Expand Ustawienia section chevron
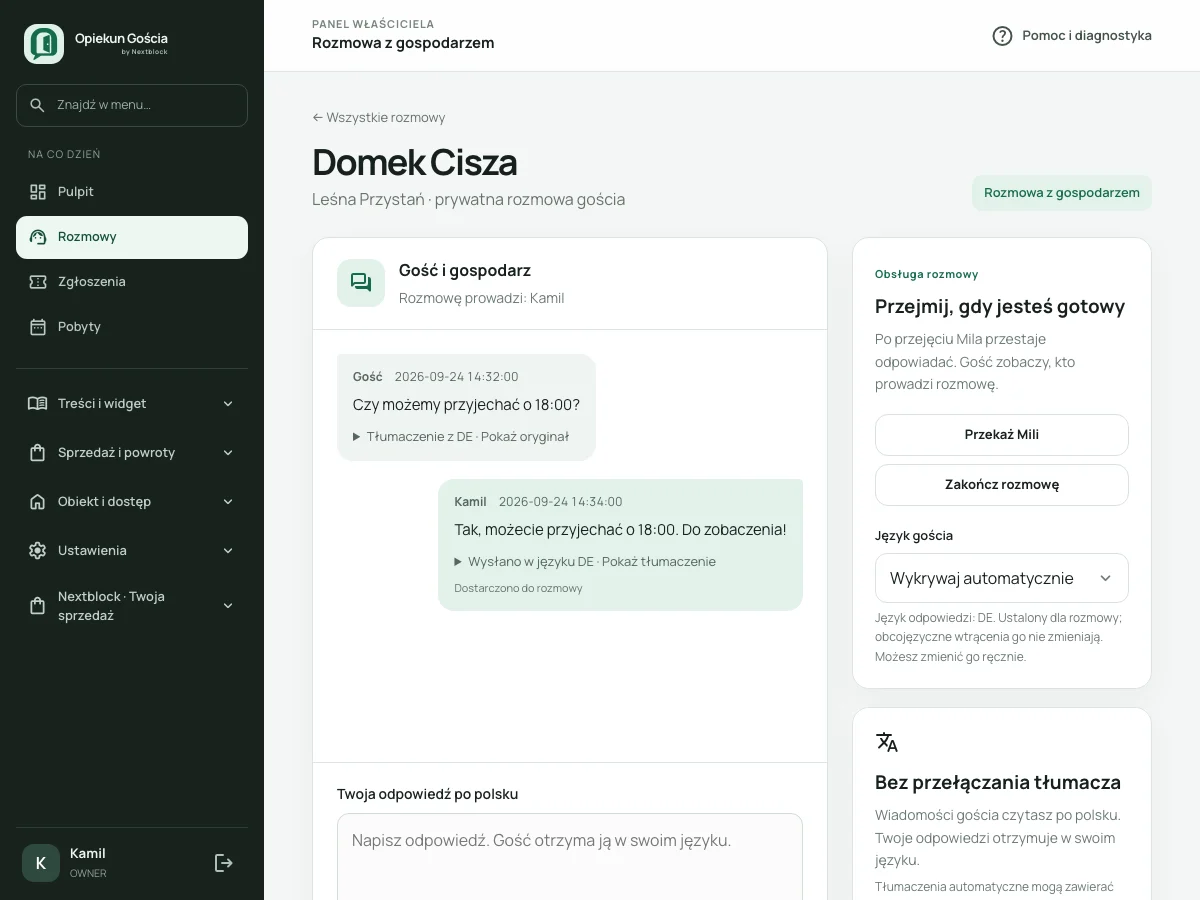The width and height of the screenshot is (1200, 900). pyautogui.click(x=228, y=551)
